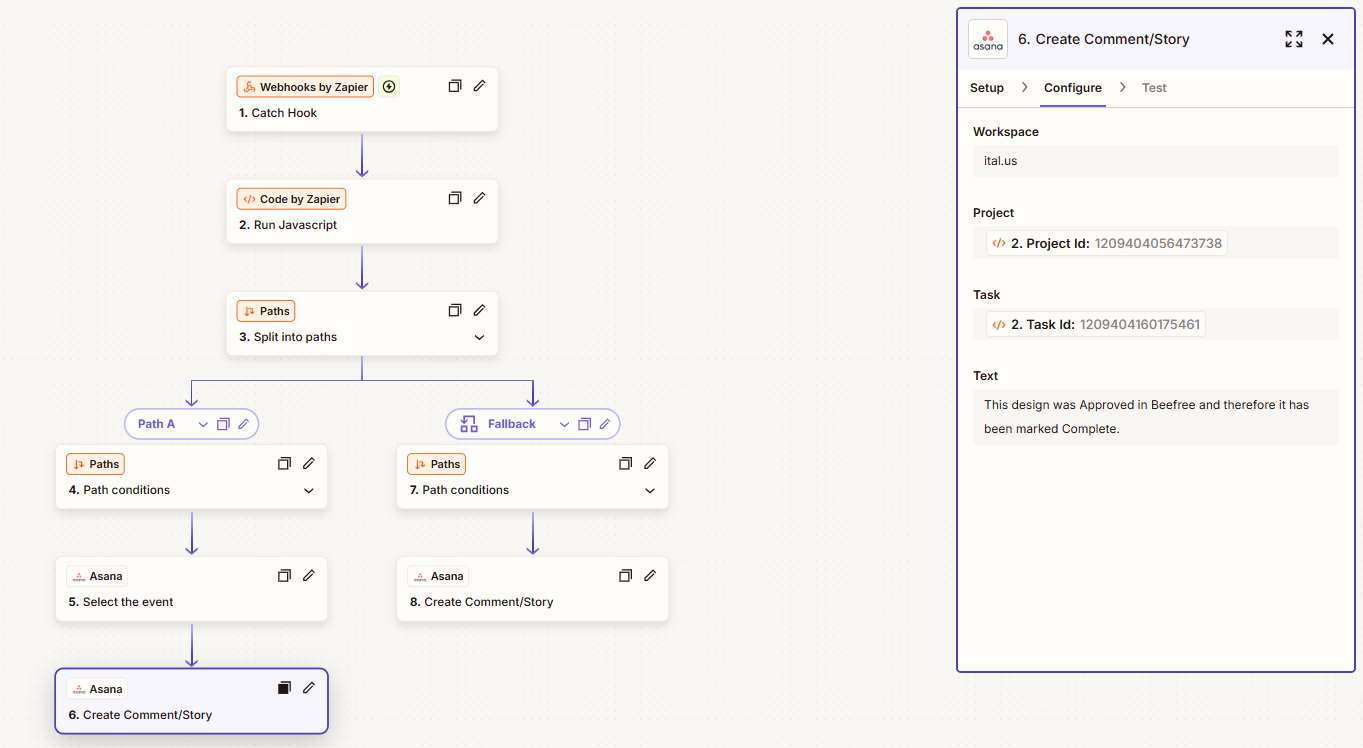Open step "7. Path conditions"

pos(532,476)
